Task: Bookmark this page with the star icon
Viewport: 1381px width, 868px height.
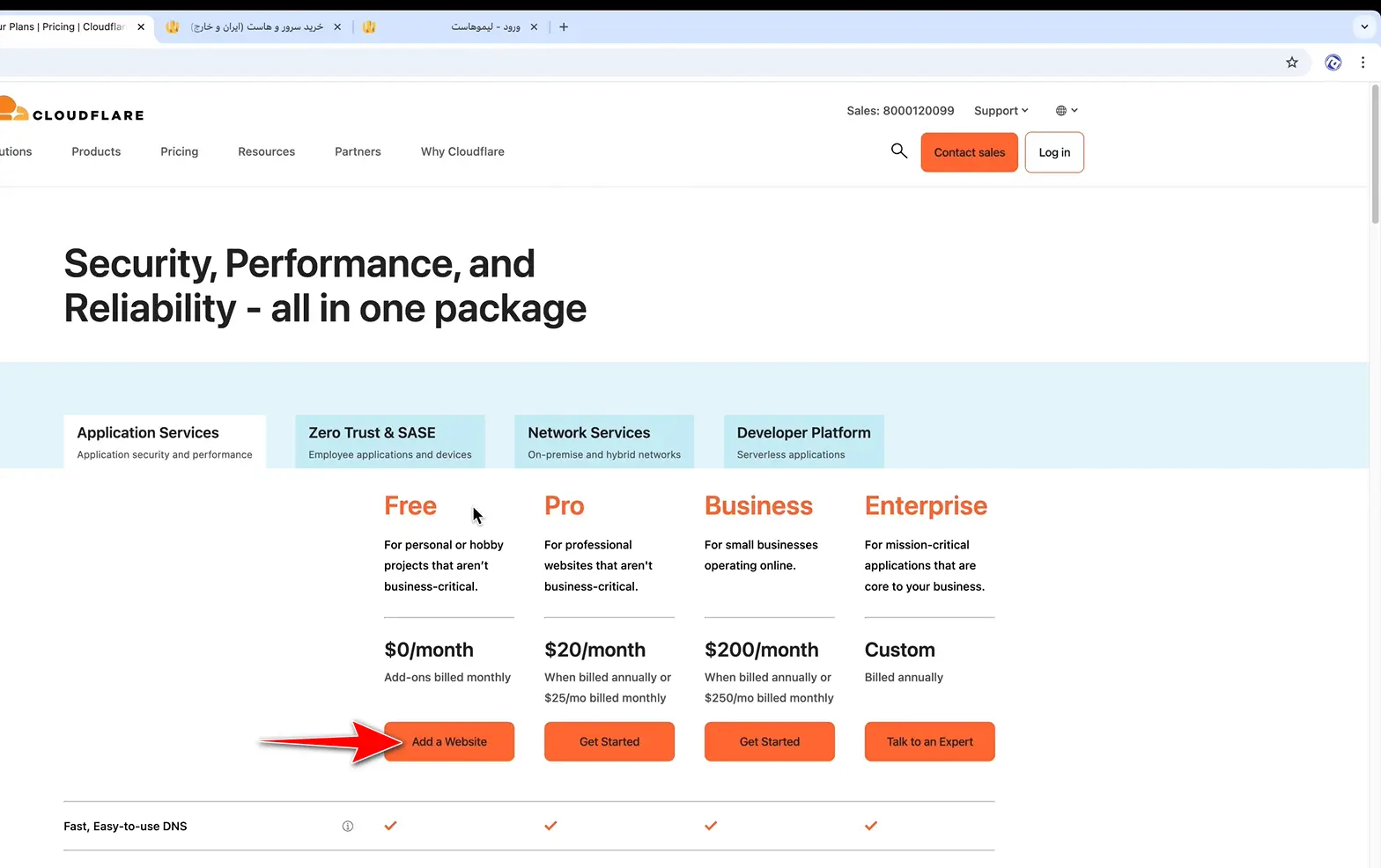Action: click(x=1291, y=63)
